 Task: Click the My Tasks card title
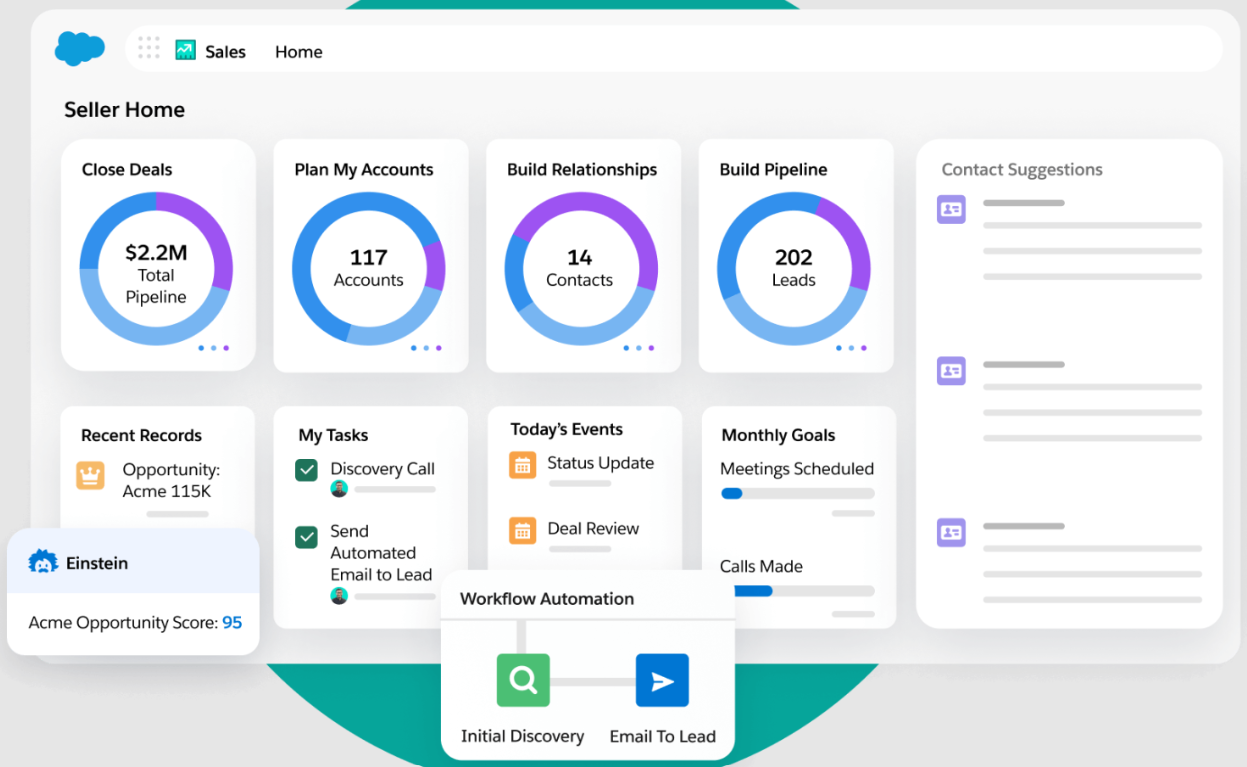click(x=333, y=436)
